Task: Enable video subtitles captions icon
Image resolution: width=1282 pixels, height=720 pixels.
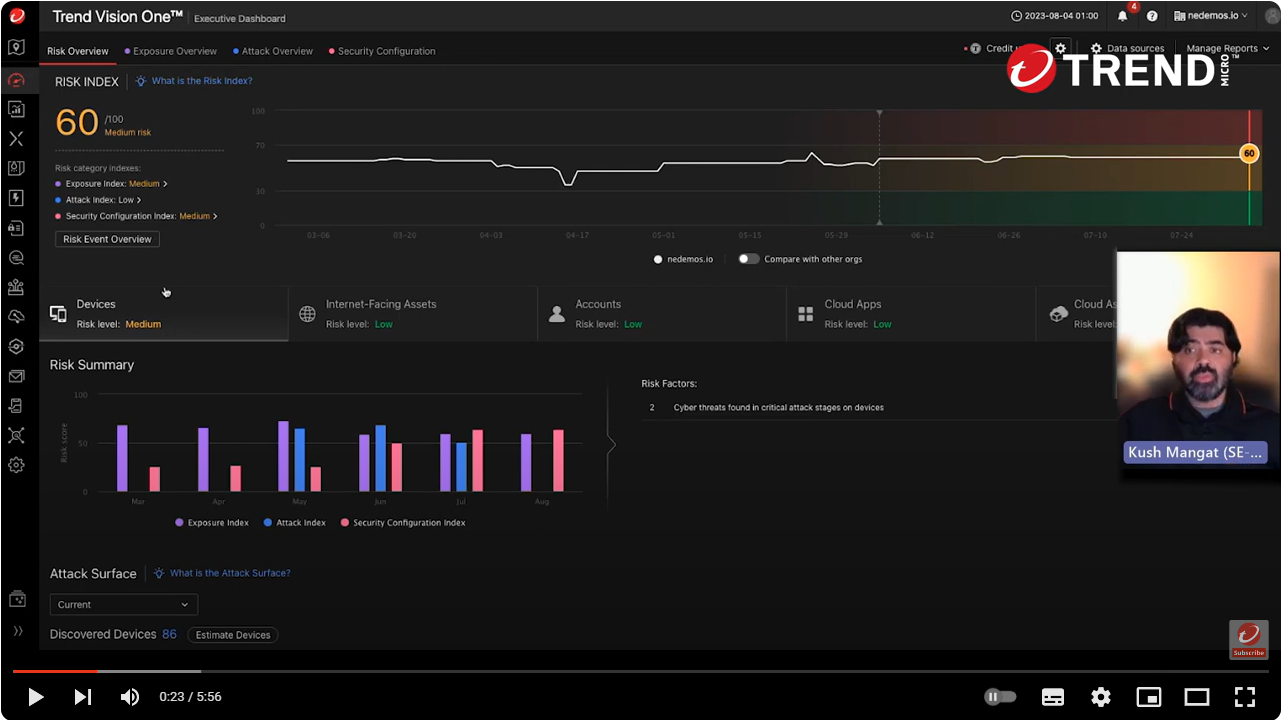Action: tap(1053, 697)
